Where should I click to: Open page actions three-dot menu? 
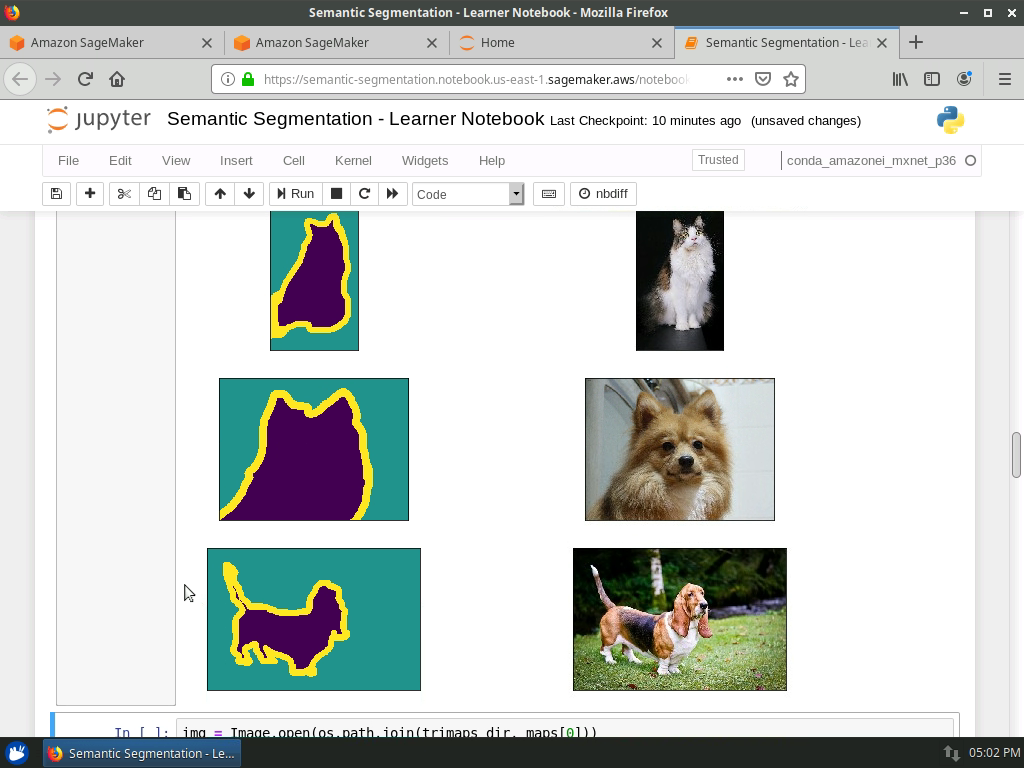pyautogui.click(x=735, y=79)
